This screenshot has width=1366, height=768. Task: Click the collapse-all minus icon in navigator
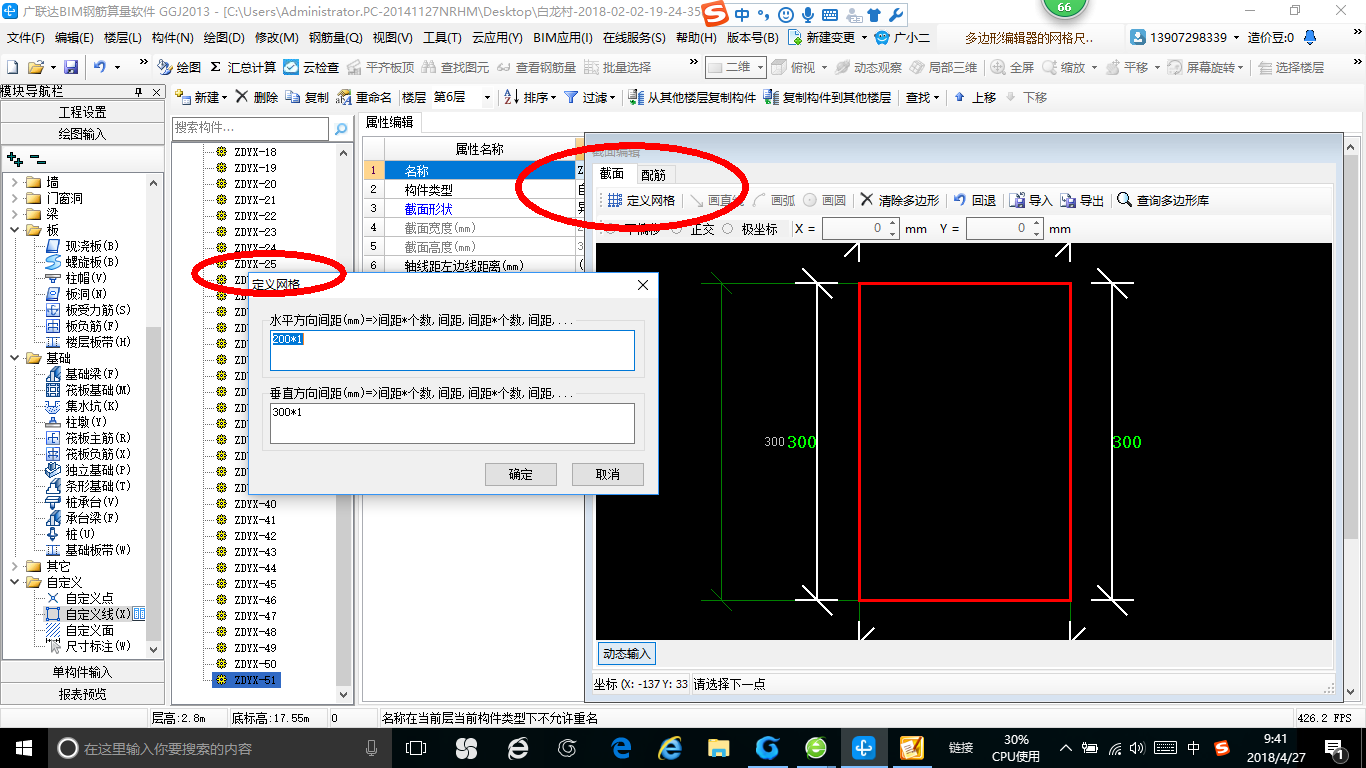tap(37, 158)
